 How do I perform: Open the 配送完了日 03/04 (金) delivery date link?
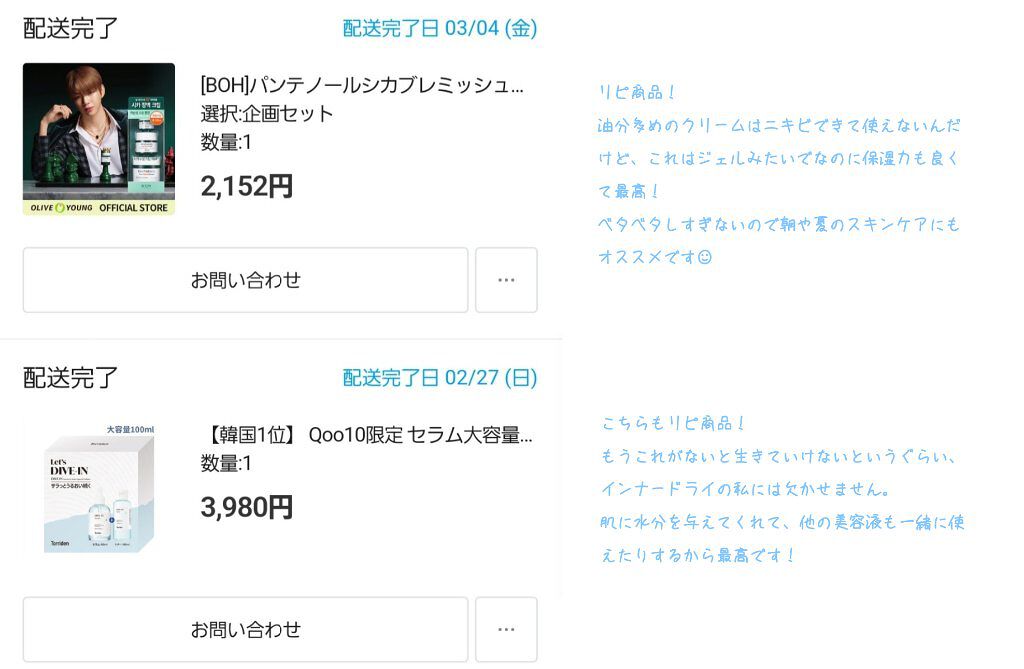[440, 28]
